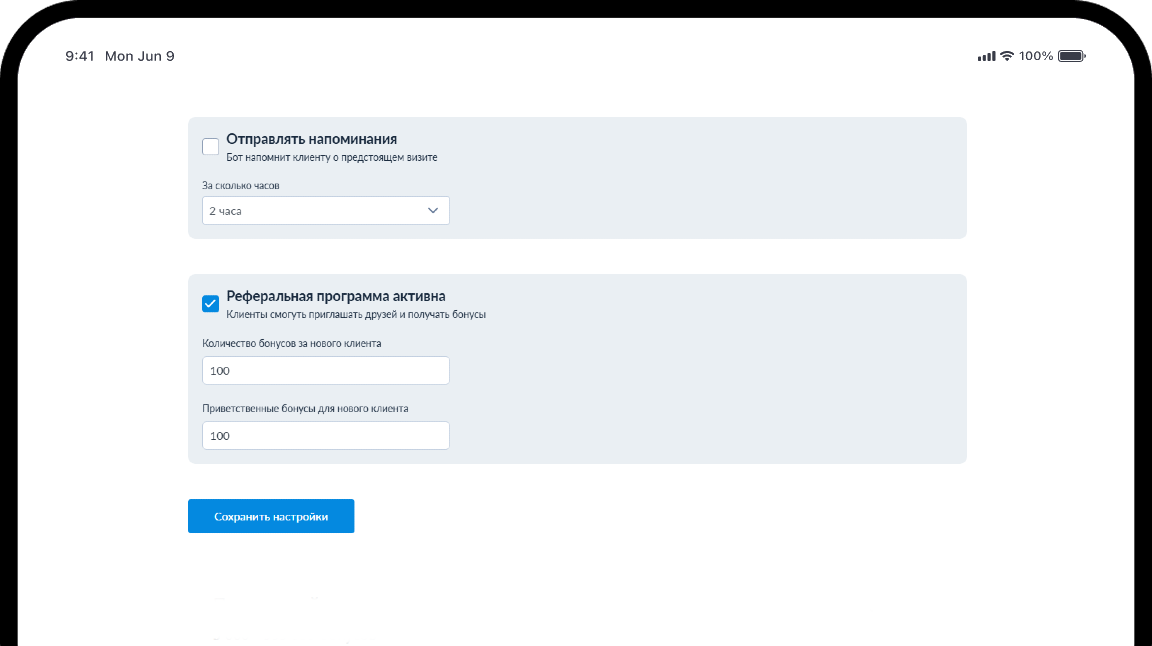Click the Реферальная программа активна heading text
This screenshot has height=646, width=1152.
pos(336,296)
